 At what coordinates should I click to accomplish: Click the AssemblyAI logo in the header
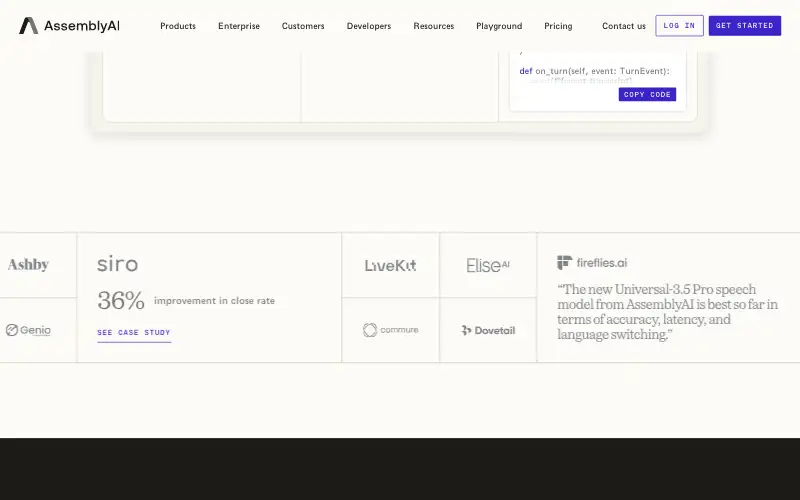tap(69, 26)
